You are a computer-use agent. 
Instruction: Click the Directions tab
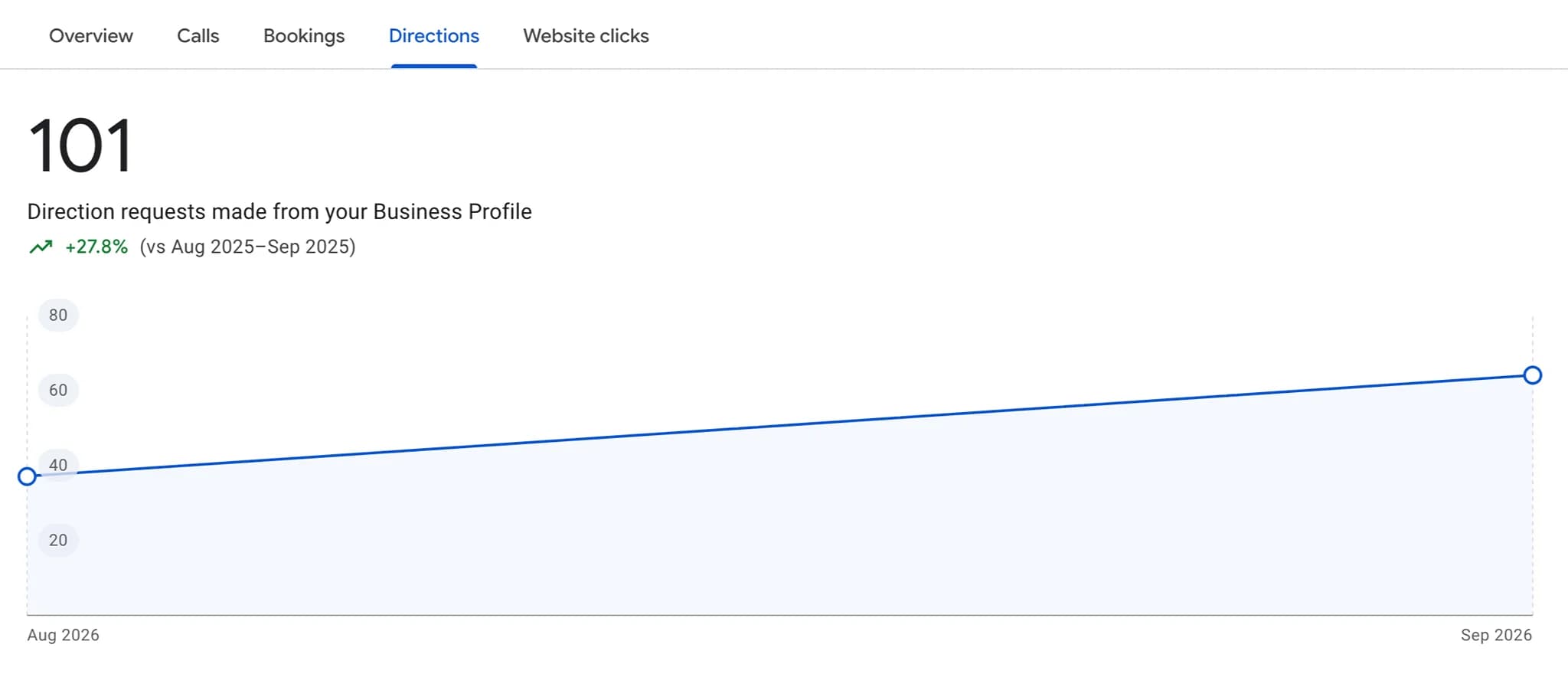tap(434, 36)
